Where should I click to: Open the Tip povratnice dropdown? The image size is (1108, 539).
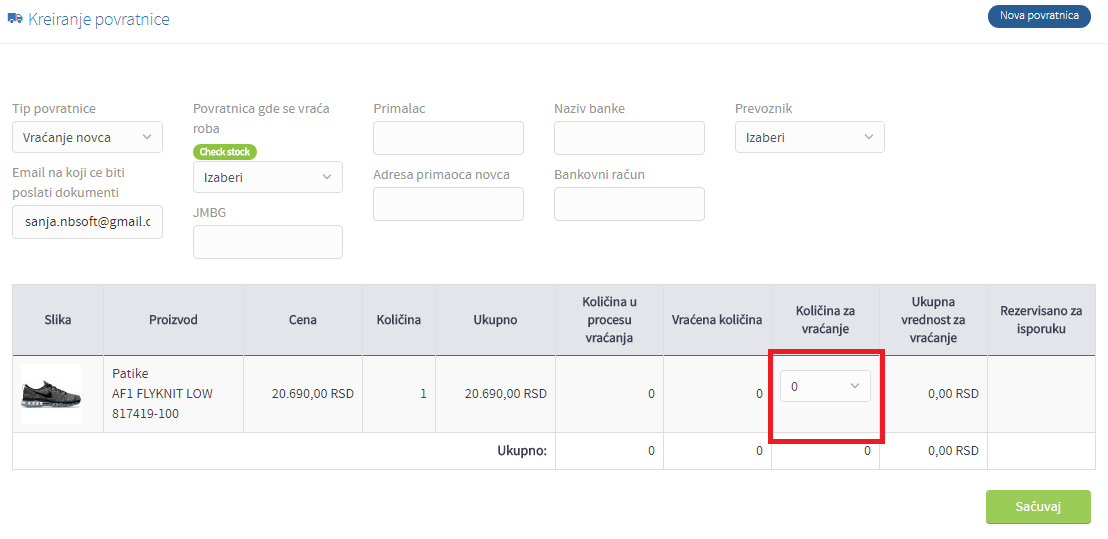click(x=88, y=137)
